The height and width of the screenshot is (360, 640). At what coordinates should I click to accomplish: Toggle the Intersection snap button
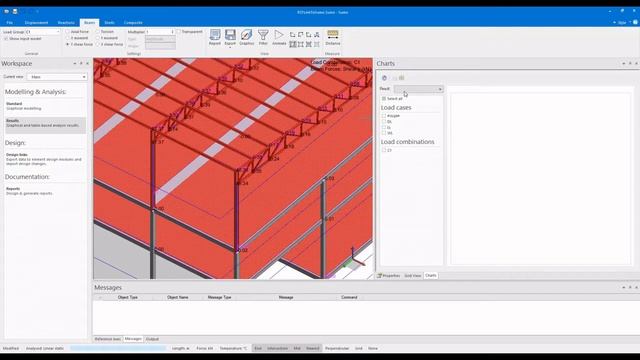click(x=278, y=349)
